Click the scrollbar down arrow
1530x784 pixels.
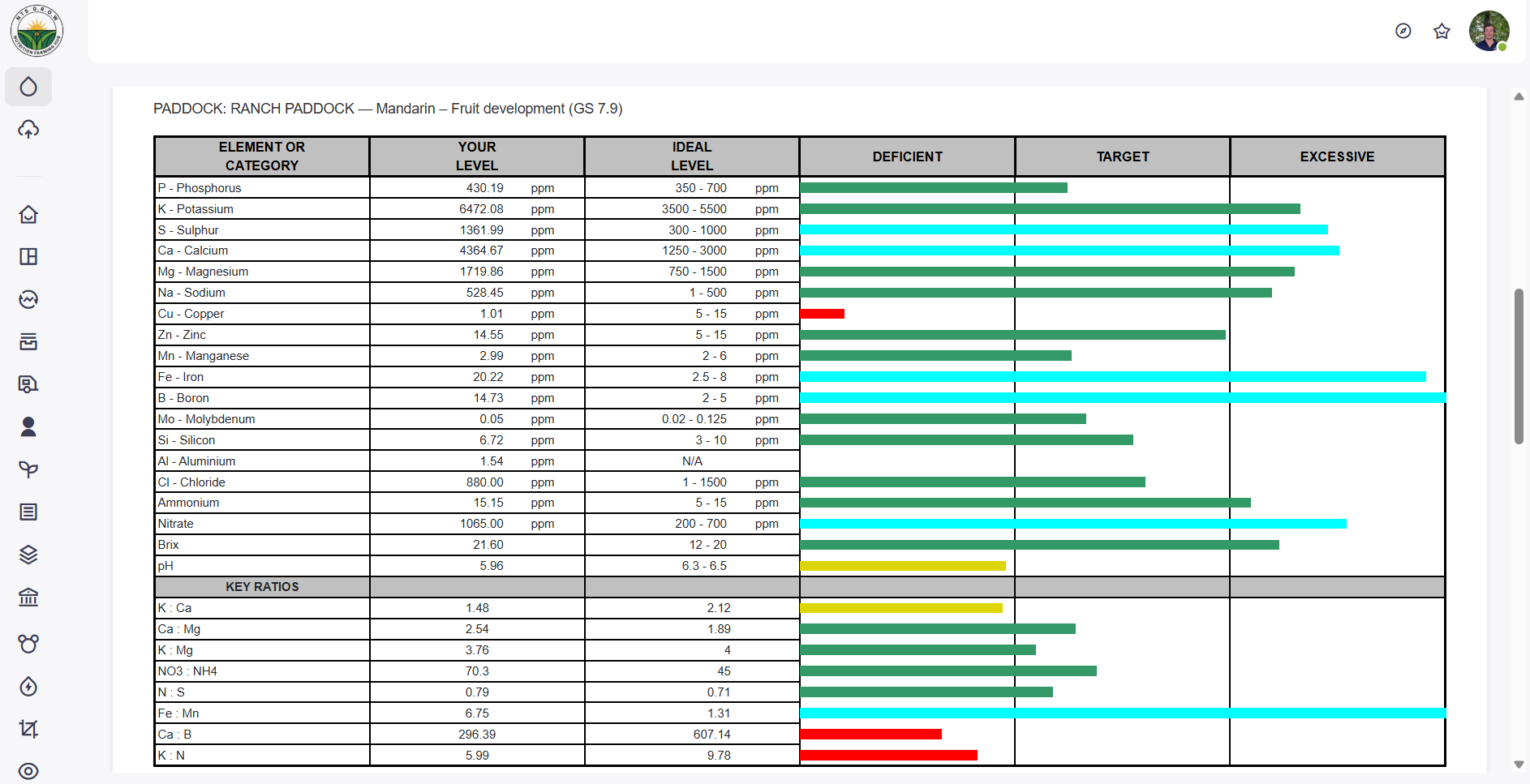(x=1519, y=765)
